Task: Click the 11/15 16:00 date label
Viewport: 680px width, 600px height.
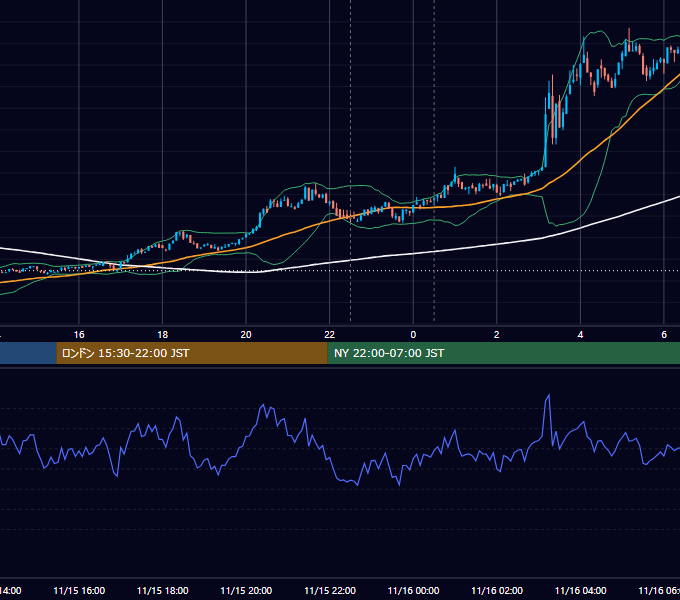Action: pyautogui.click(x=79, y=590)
